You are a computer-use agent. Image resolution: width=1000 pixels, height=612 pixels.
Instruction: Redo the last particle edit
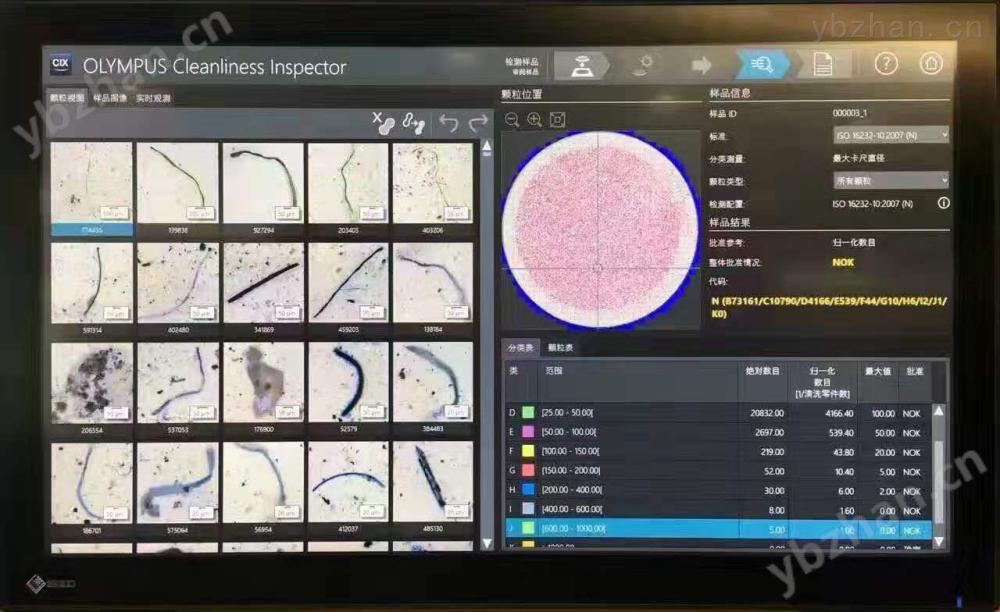pos(478,122)
